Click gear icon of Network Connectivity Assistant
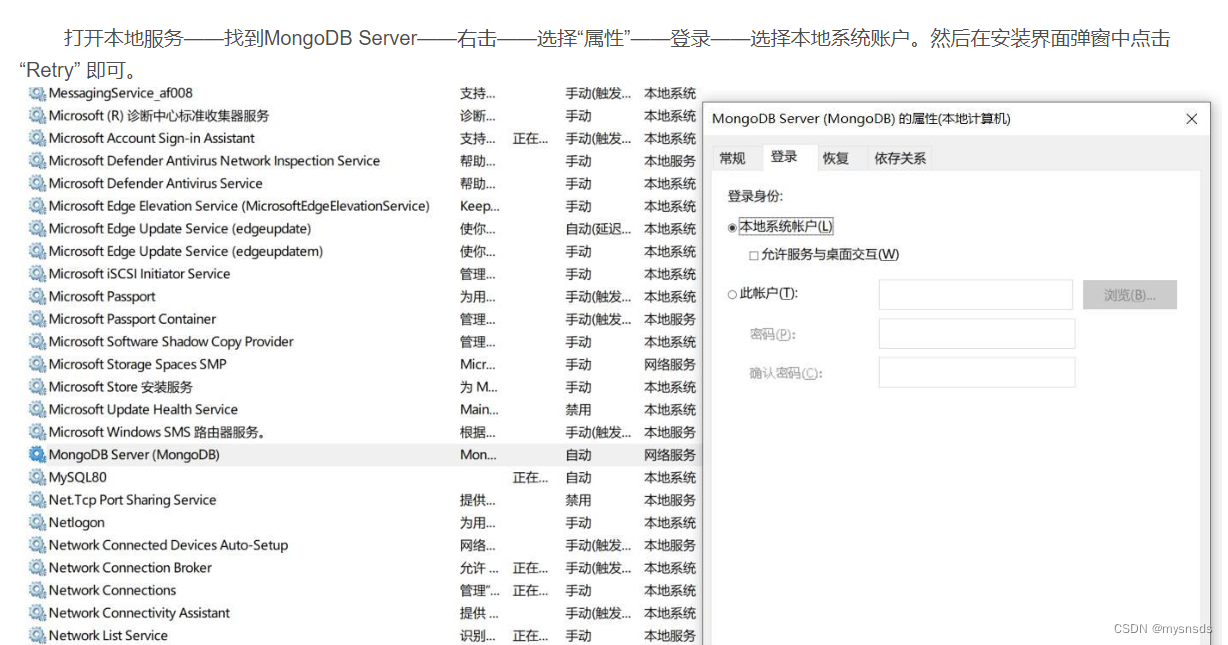This screenshot has height=645, width=1228. [x=38, y=613]
